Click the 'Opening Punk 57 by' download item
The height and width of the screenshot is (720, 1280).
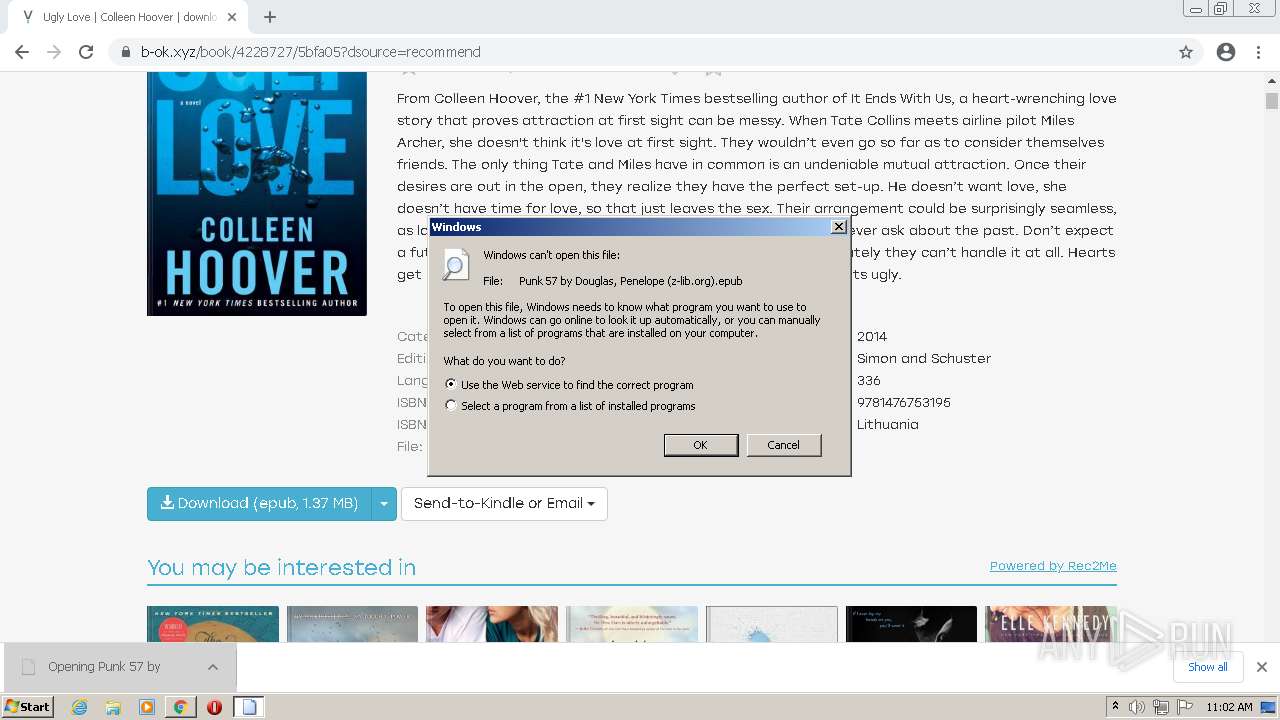(x=104, y=667)
